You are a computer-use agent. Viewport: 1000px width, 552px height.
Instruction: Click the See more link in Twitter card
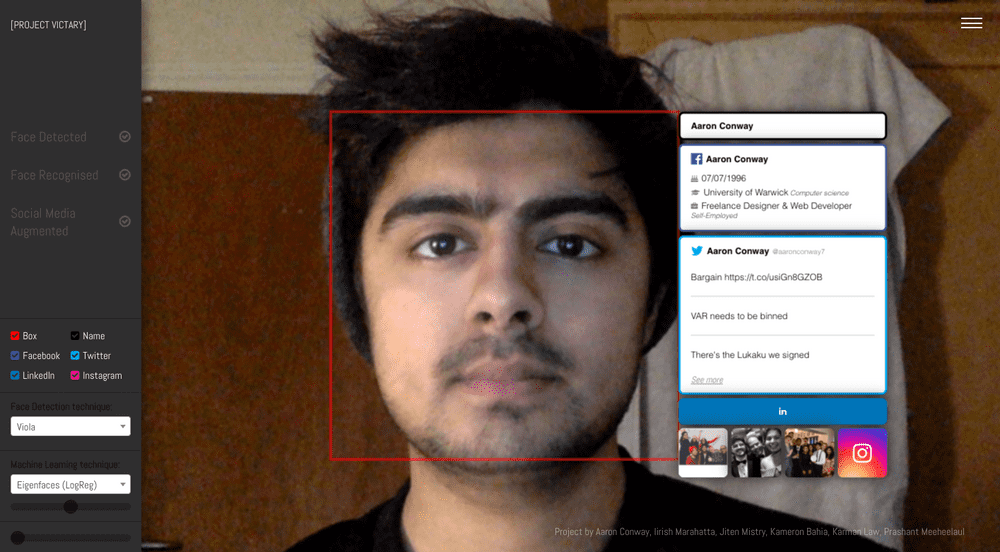707,380
